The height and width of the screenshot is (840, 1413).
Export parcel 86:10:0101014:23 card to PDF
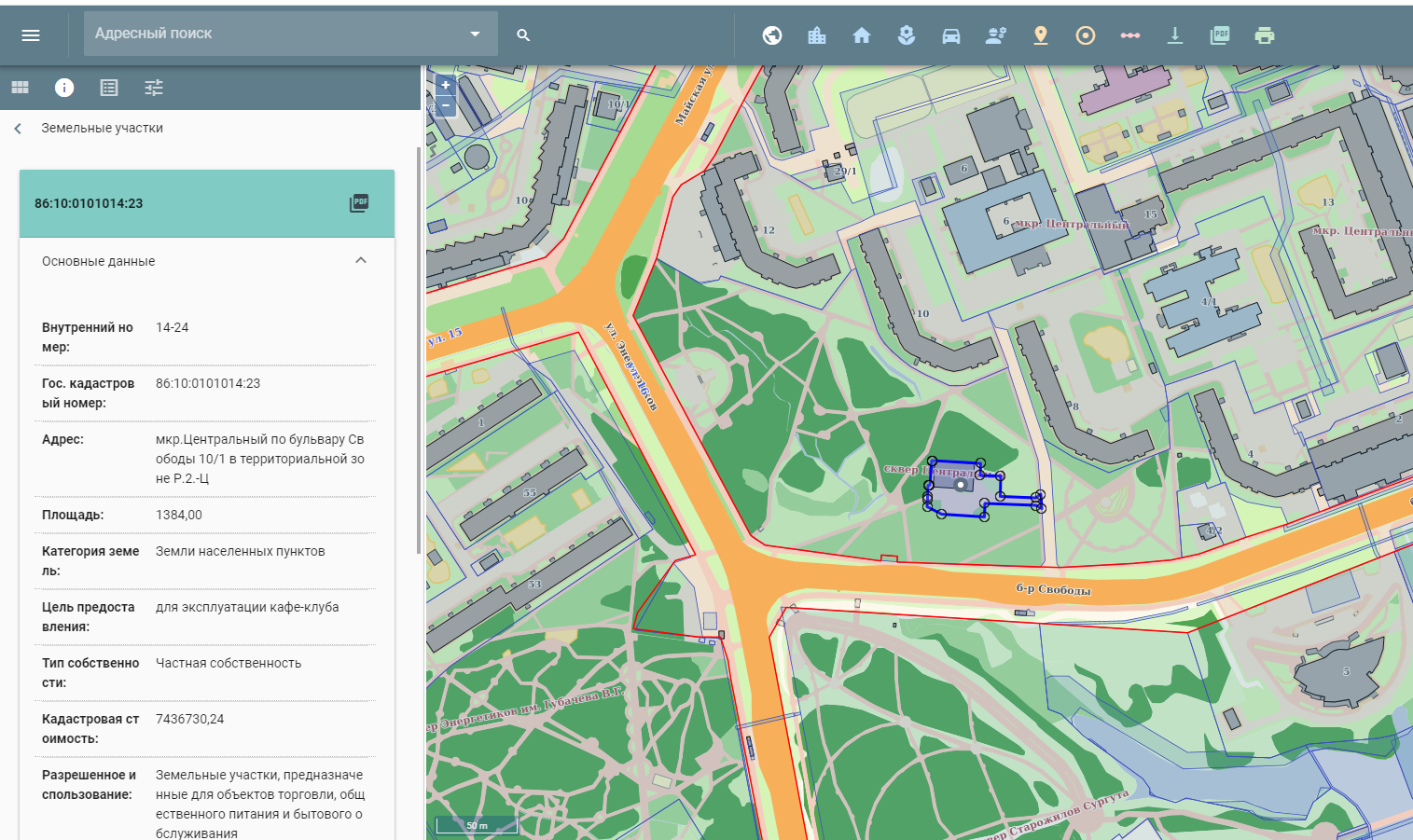(359, 203)
